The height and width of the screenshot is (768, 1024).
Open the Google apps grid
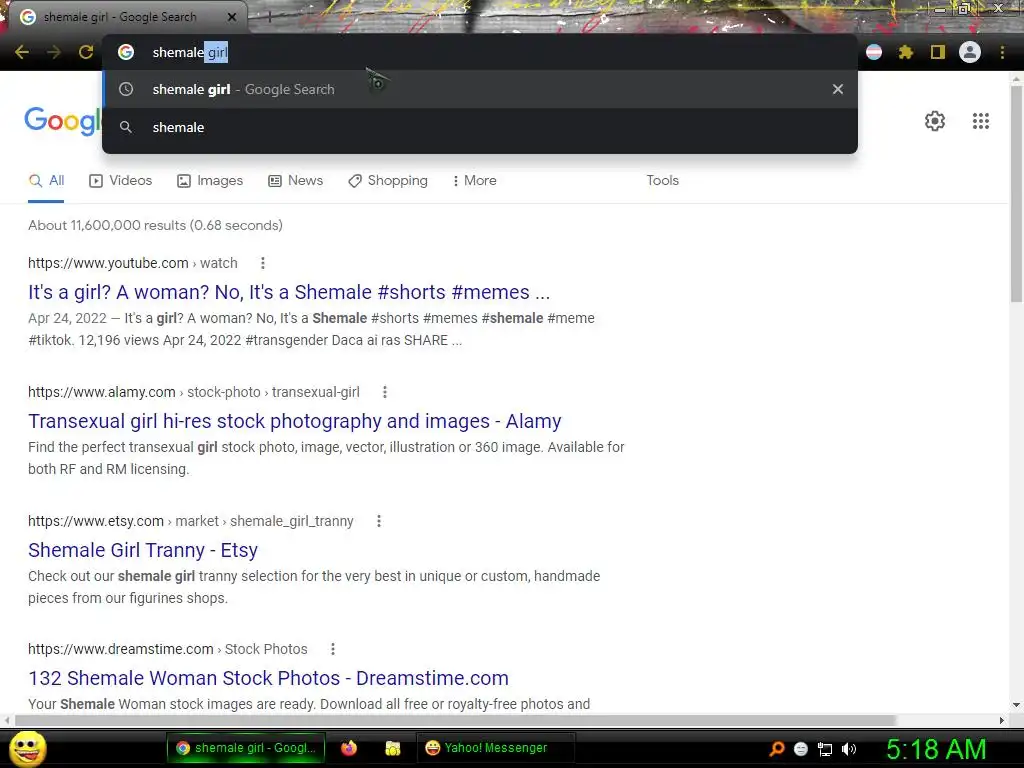point(981,121)
